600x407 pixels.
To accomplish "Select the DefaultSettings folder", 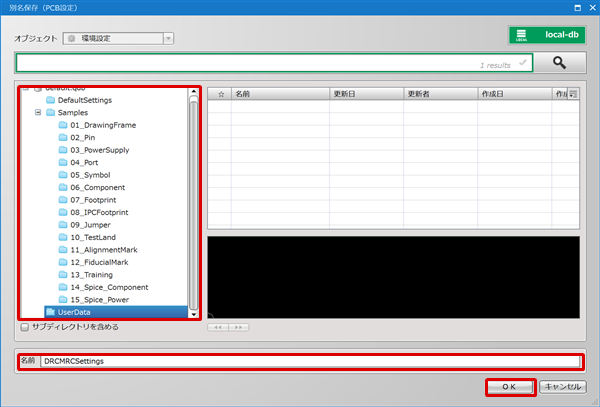I will pyautogui.click(x=79, y=100).
